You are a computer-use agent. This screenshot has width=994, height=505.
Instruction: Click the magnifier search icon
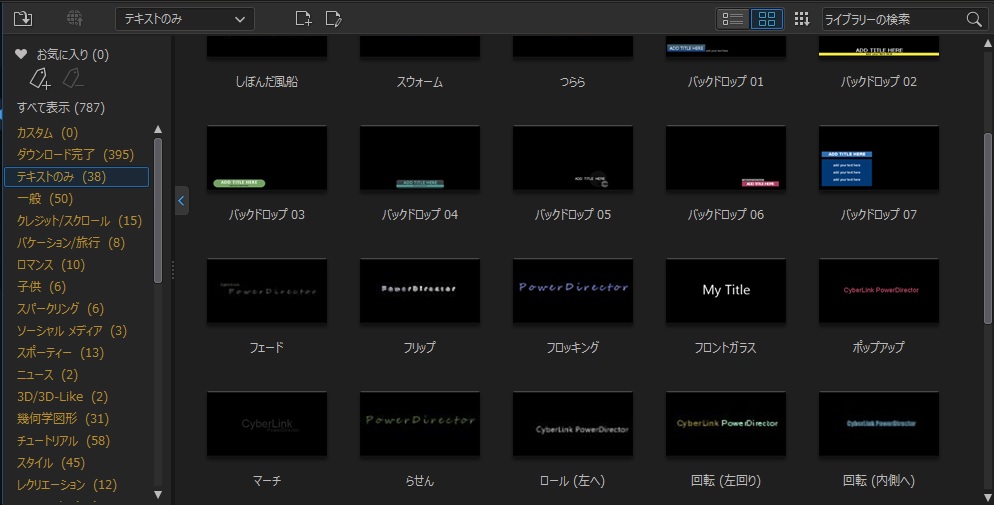point(974,19)
